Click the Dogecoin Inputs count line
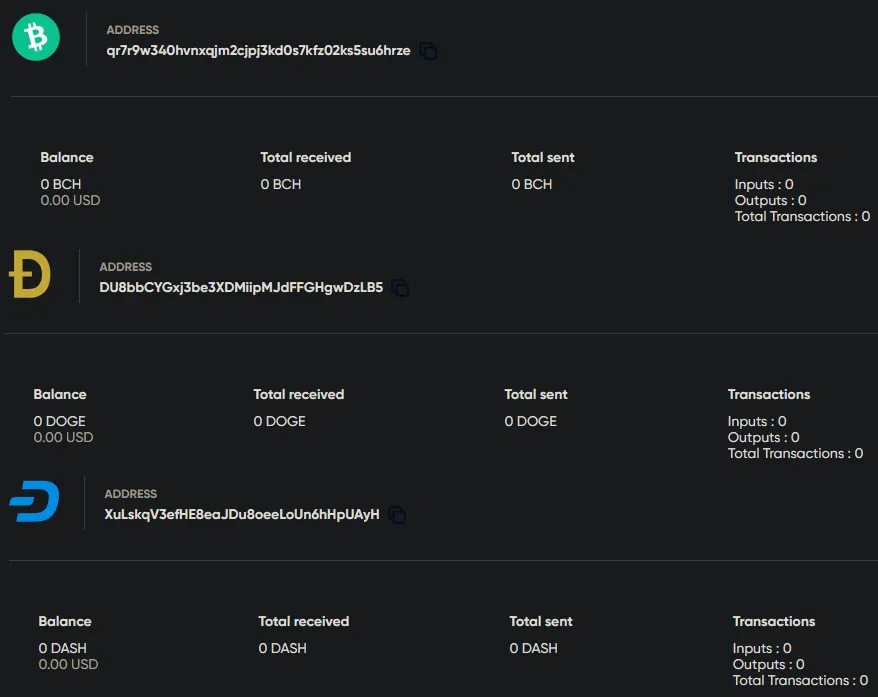Screen dimensions: 878x697 (x=756, y=421)
